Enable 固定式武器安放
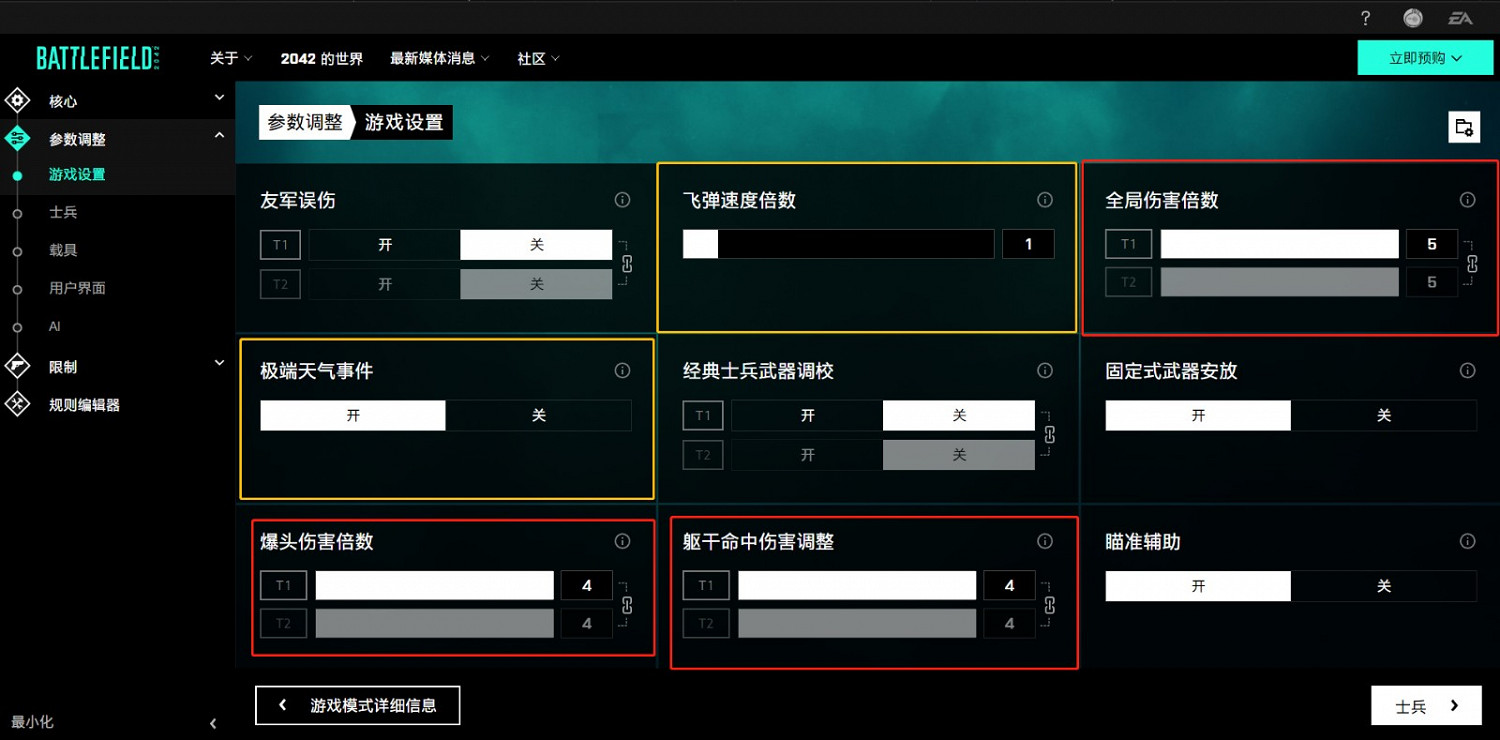Viewport: 1500px width, 740px height. [1197, 415]
